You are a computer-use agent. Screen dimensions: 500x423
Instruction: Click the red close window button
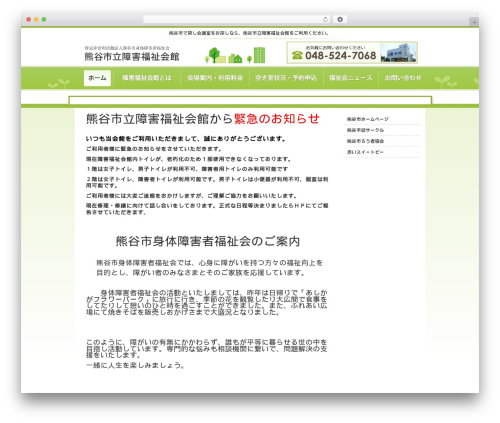point(29,20)
